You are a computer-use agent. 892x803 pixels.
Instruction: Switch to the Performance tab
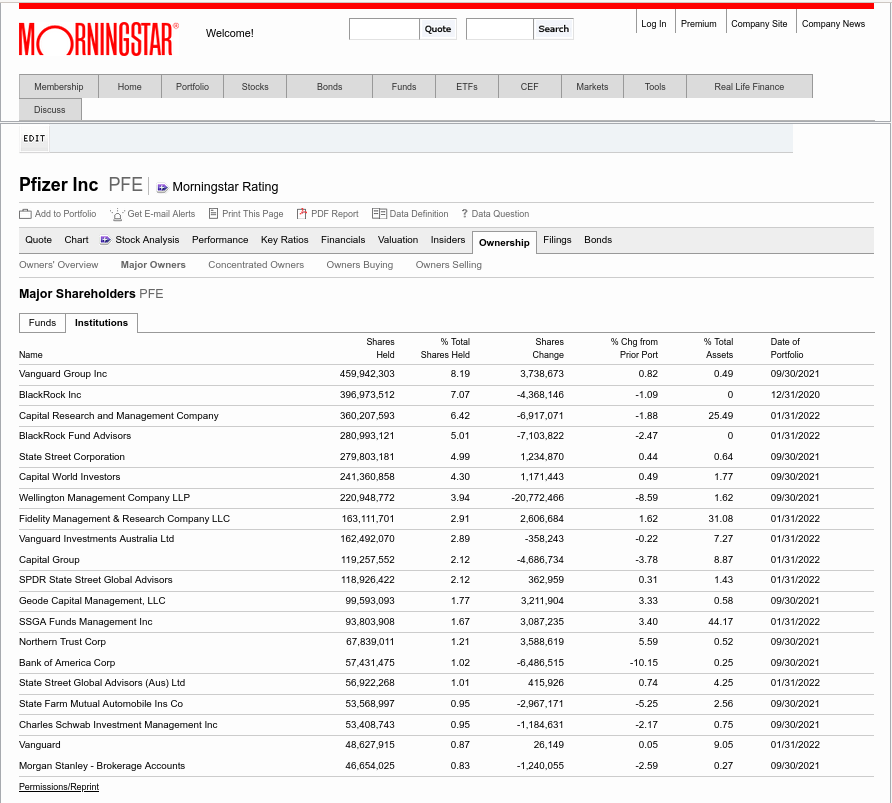point(220,240)
